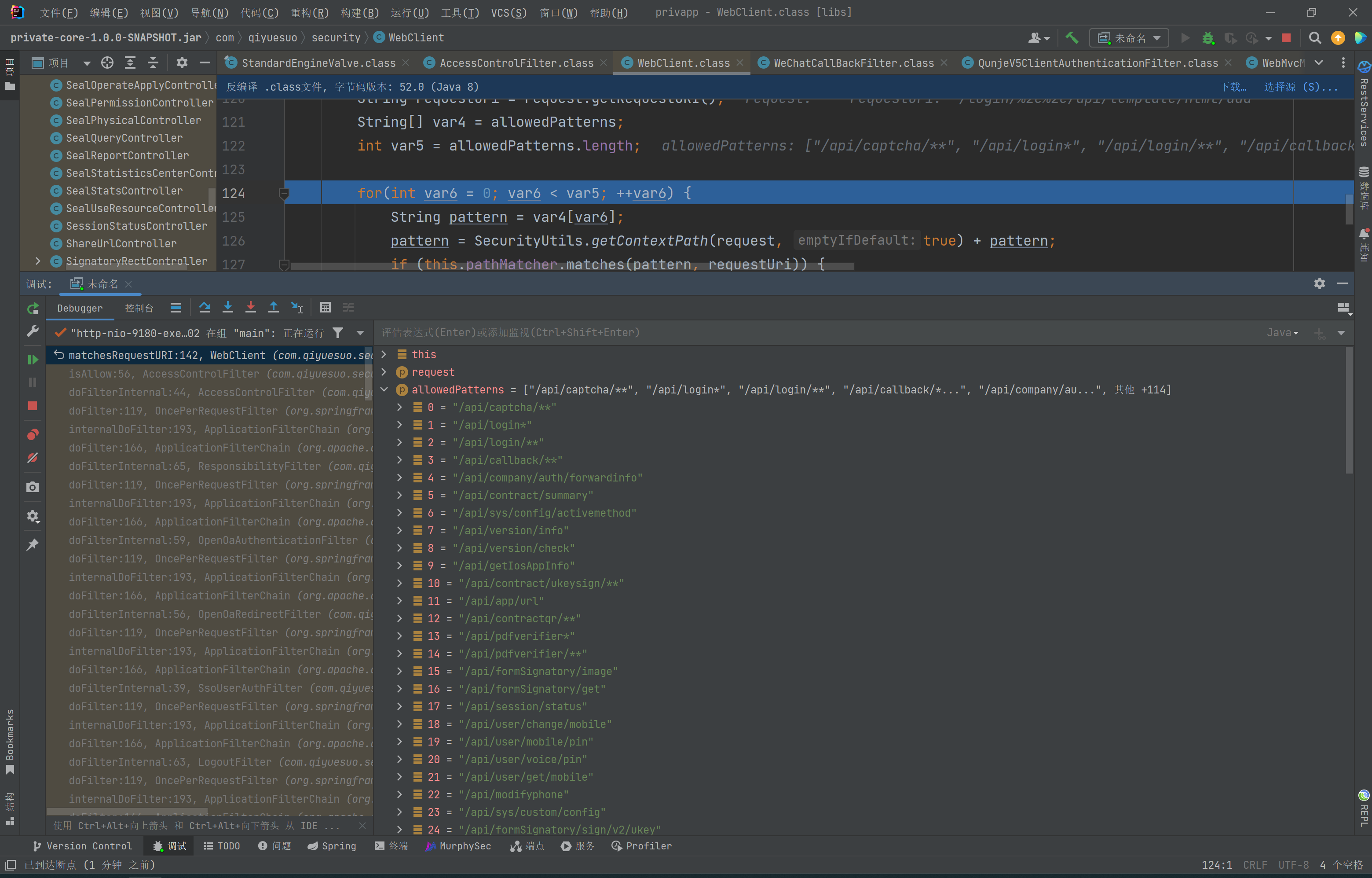
Task: Open the thread selector dropdown arrow
Action: tap(360, 333)
